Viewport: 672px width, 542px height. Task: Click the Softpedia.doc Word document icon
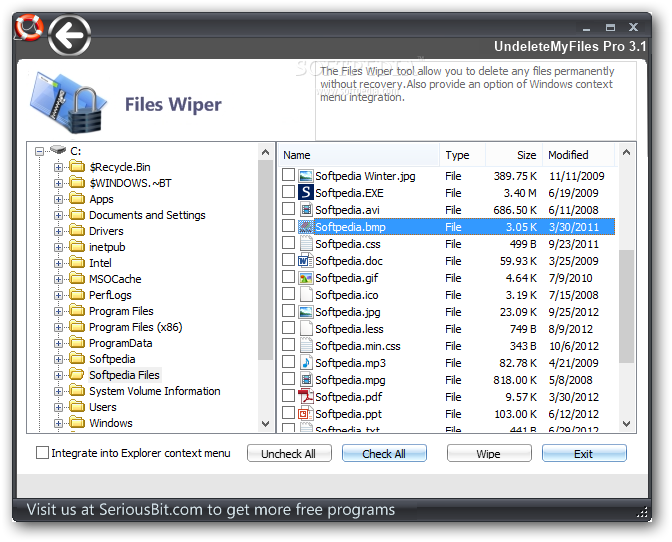click(x=306, y=261)
